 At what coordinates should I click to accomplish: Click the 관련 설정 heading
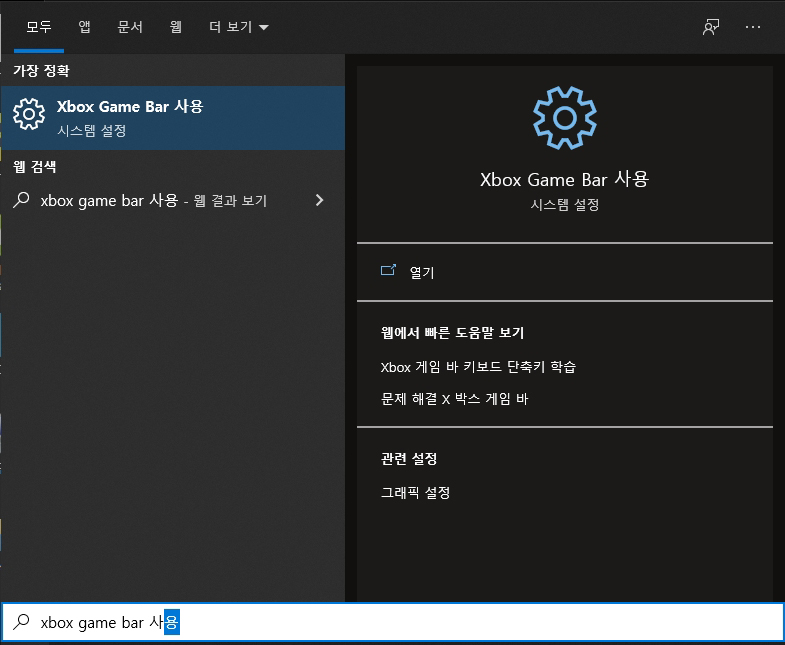(409, 458)
